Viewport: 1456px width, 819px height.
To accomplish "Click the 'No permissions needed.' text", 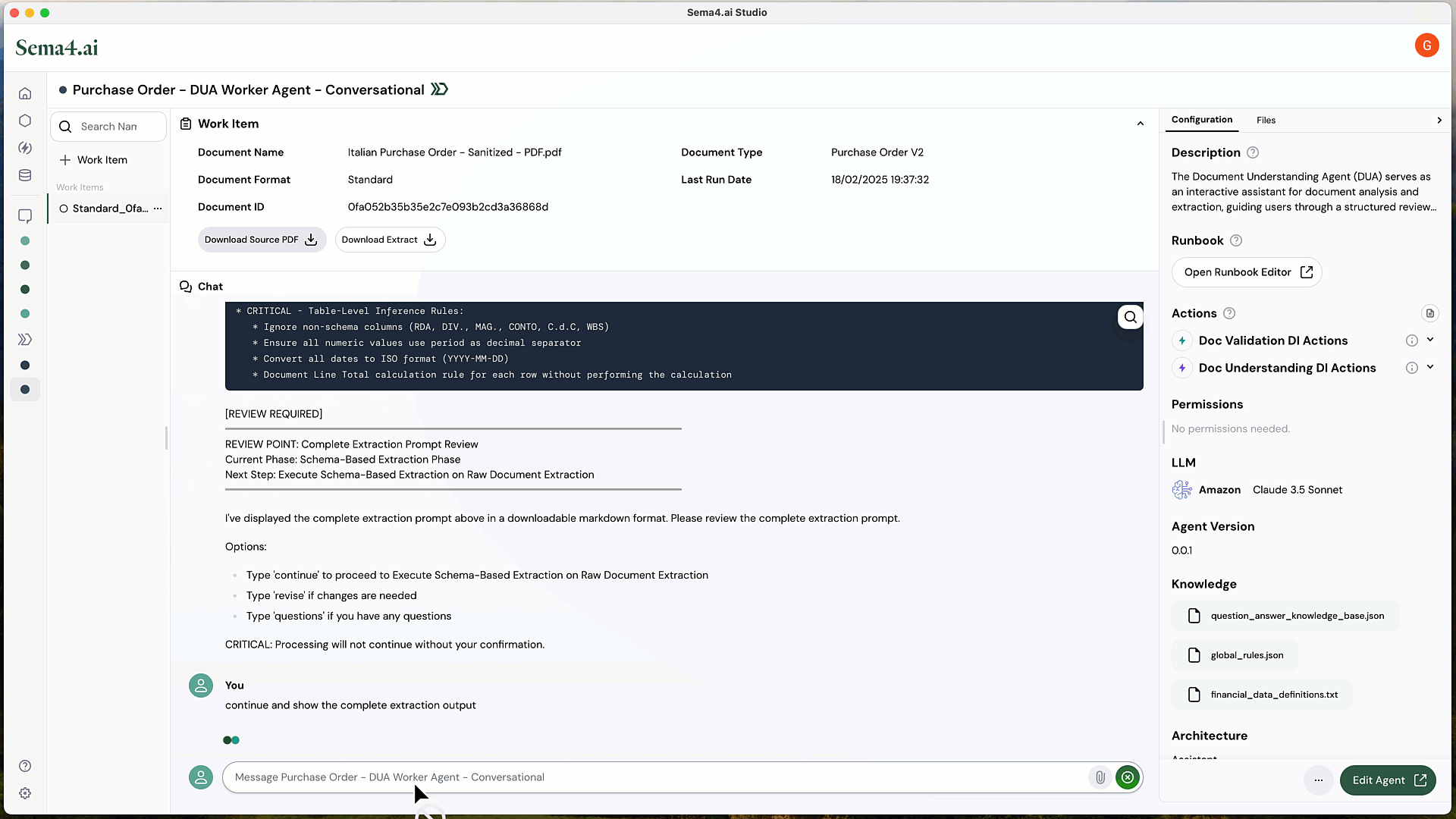I will [1230, 429].
